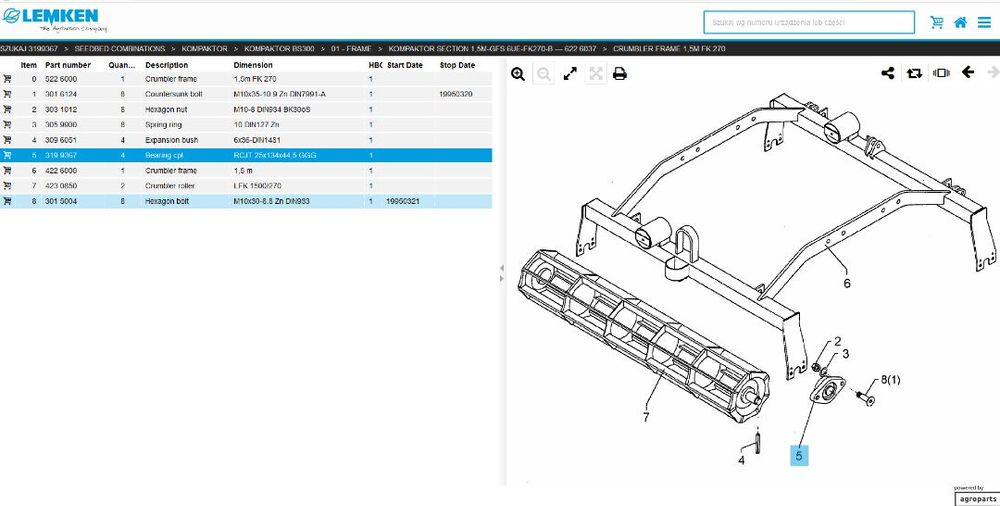
Task: Open SEEDBED COMBINATIONS breadcrumb
Action: (x=119, y=48)
